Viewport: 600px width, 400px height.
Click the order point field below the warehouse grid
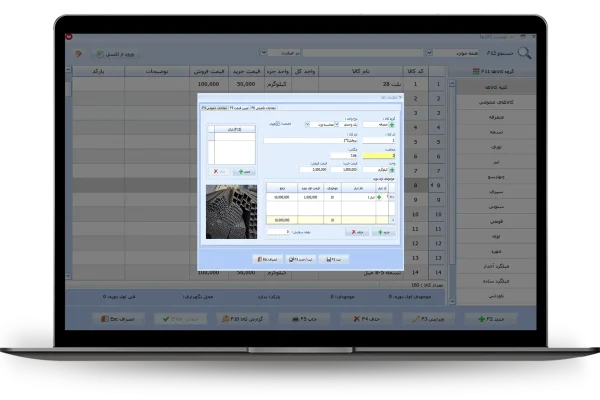coord(278,232)
